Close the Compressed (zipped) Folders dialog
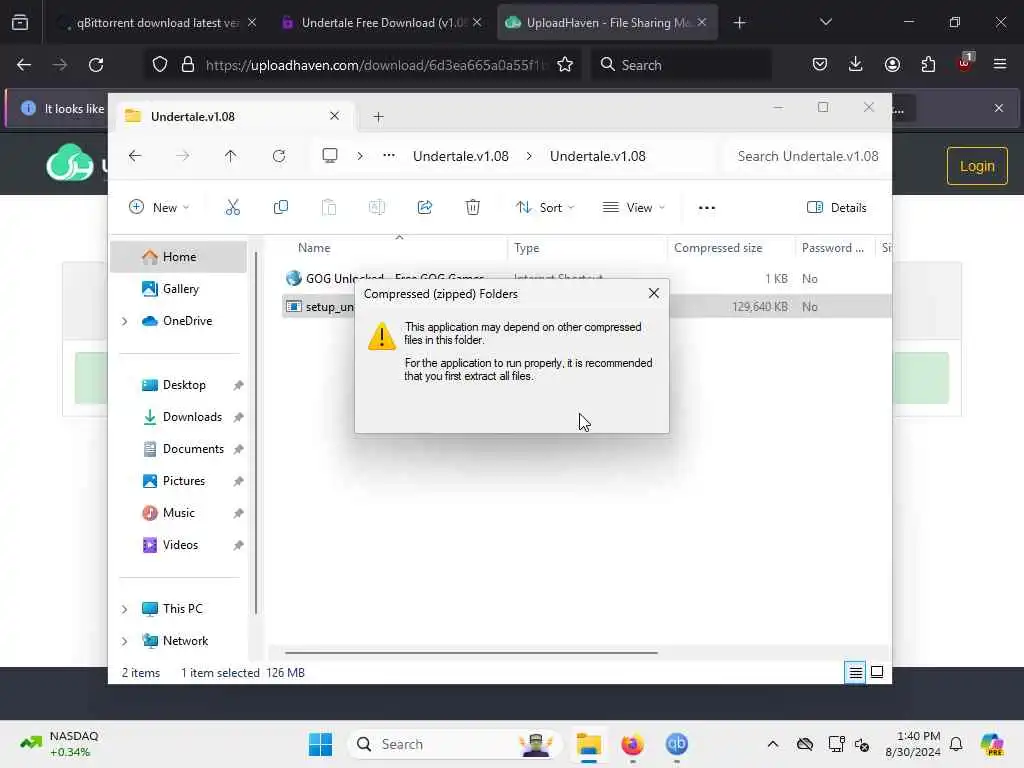 [x=654, y=293]
